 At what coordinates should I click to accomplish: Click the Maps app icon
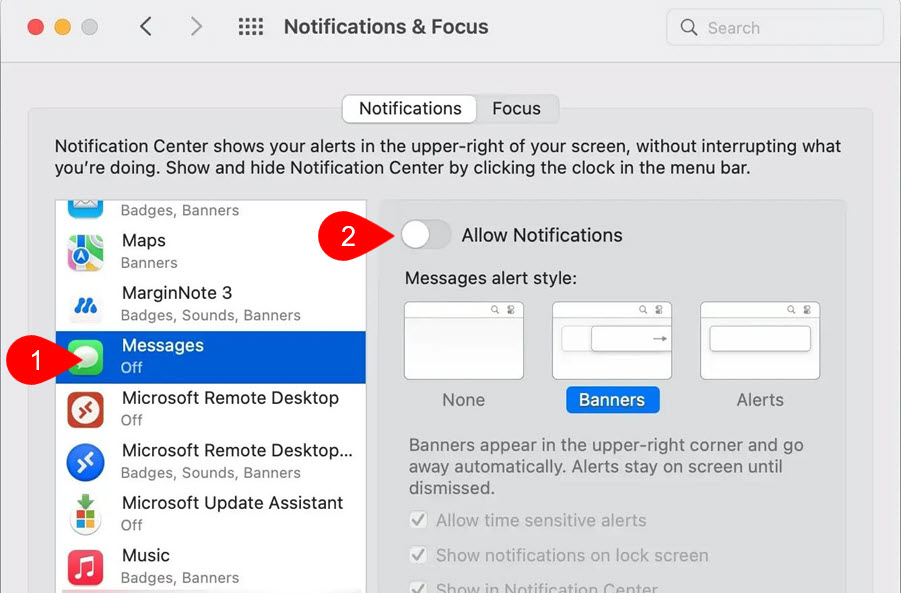(86, 252)
